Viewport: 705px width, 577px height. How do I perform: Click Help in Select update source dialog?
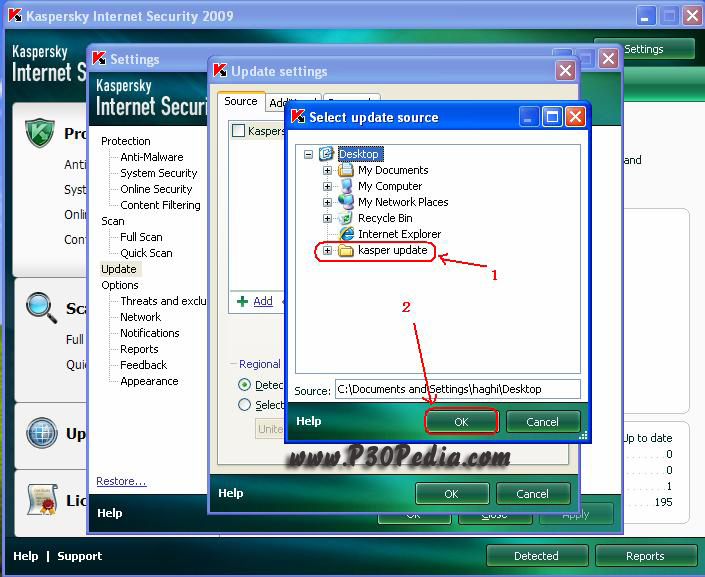click(x=309, y=421)
